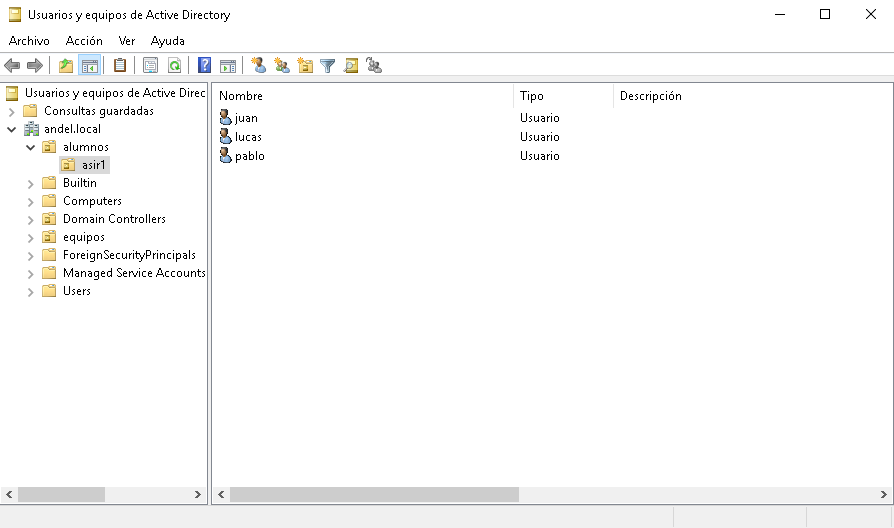Viewport: 894px width, 528px height.
Task: Toggle the Show/Hide console tree icon
Action: (x=90, y=66)
